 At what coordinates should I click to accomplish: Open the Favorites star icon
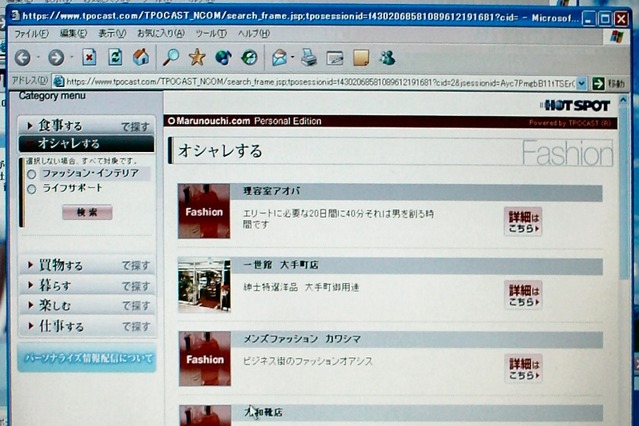click(197, 57)
